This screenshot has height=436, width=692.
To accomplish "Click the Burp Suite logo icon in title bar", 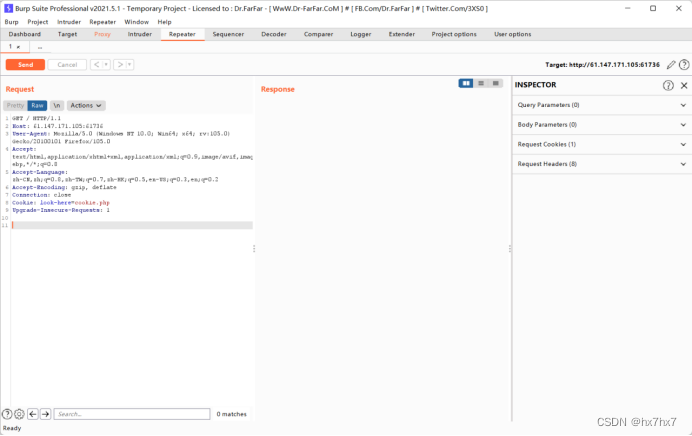I will (x=8, y=8).
